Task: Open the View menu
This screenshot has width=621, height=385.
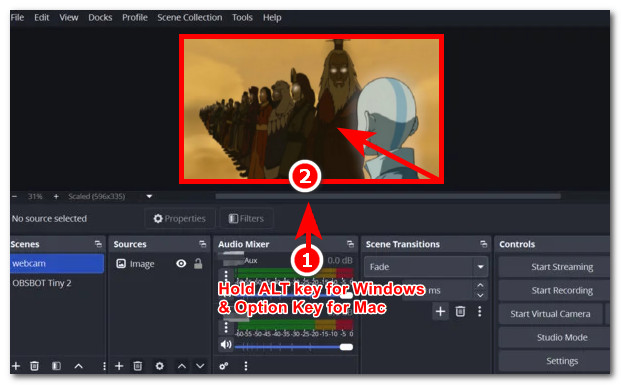Action: 69,17
